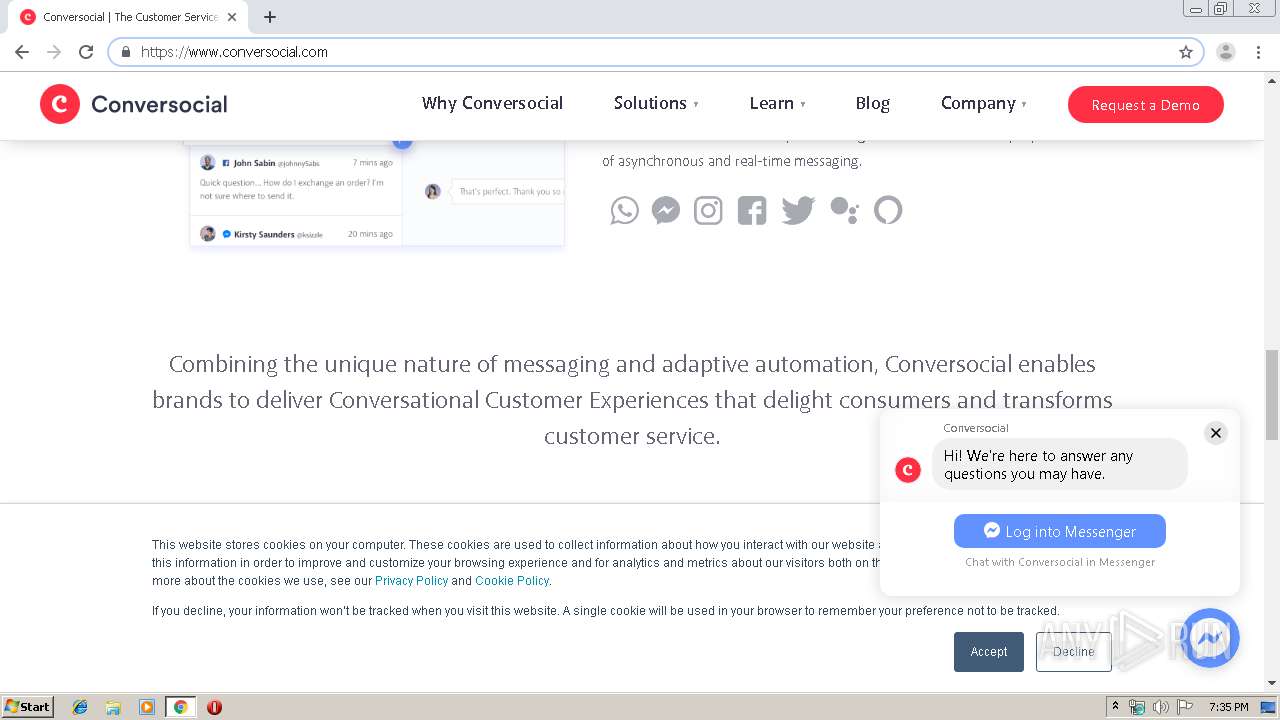
Task: Click the action center flag tray icon
Action: [1185, 707]
